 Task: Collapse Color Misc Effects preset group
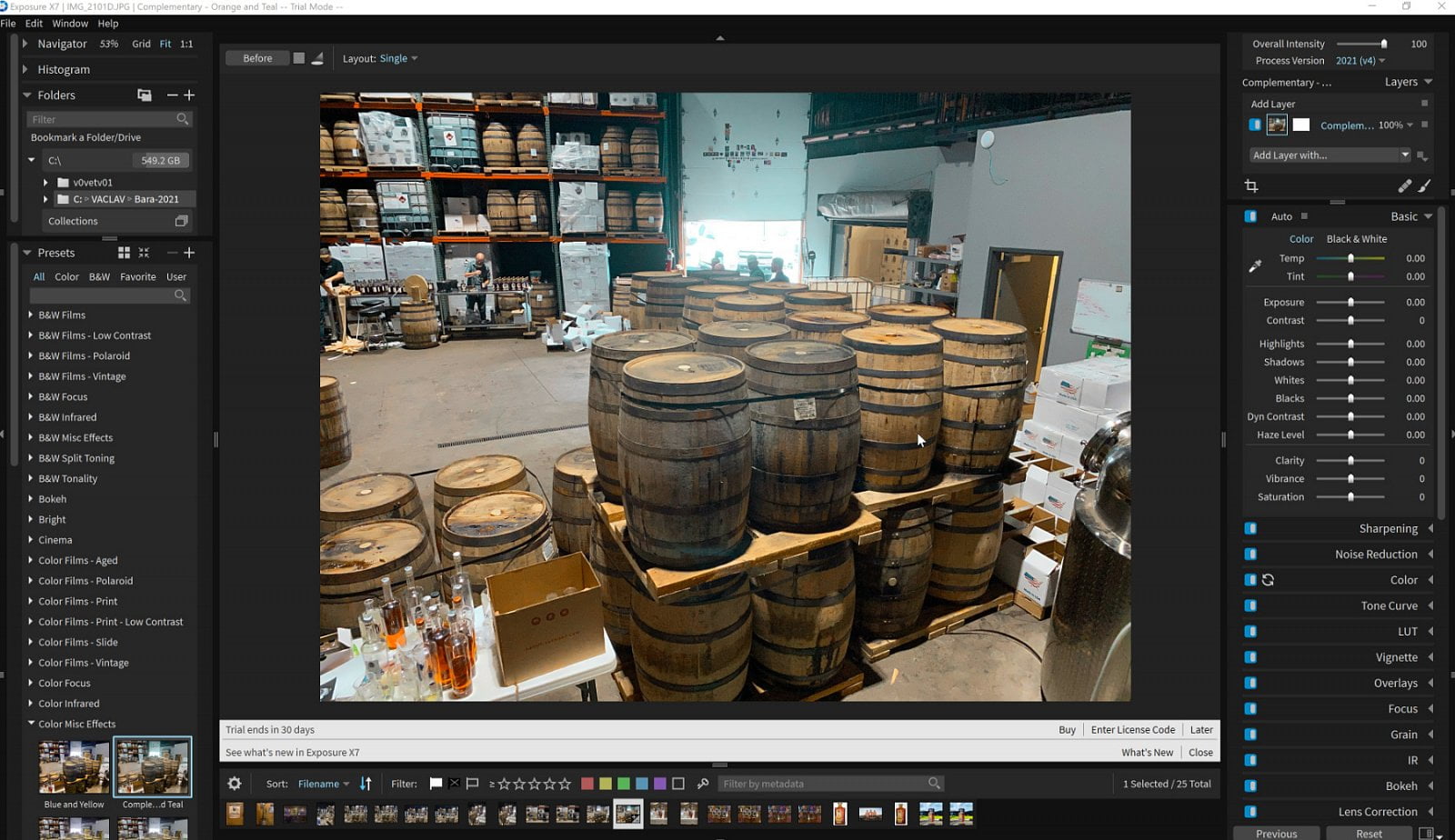point(31,724)
